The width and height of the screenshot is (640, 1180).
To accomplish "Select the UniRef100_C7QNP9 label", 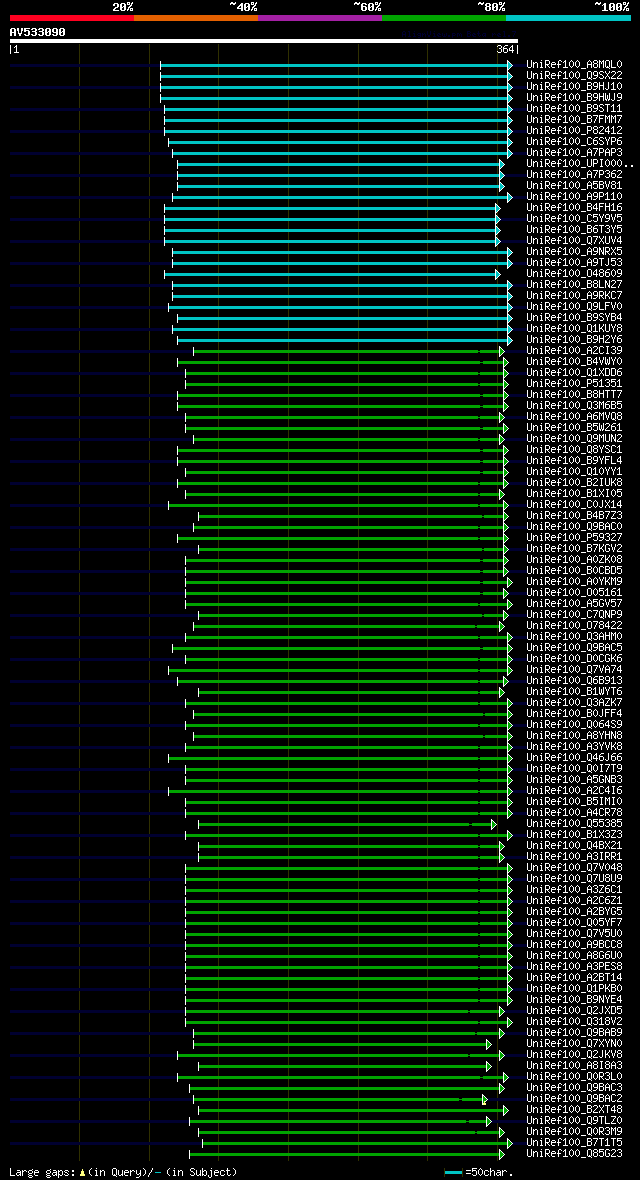I will [x=574, y=614].
